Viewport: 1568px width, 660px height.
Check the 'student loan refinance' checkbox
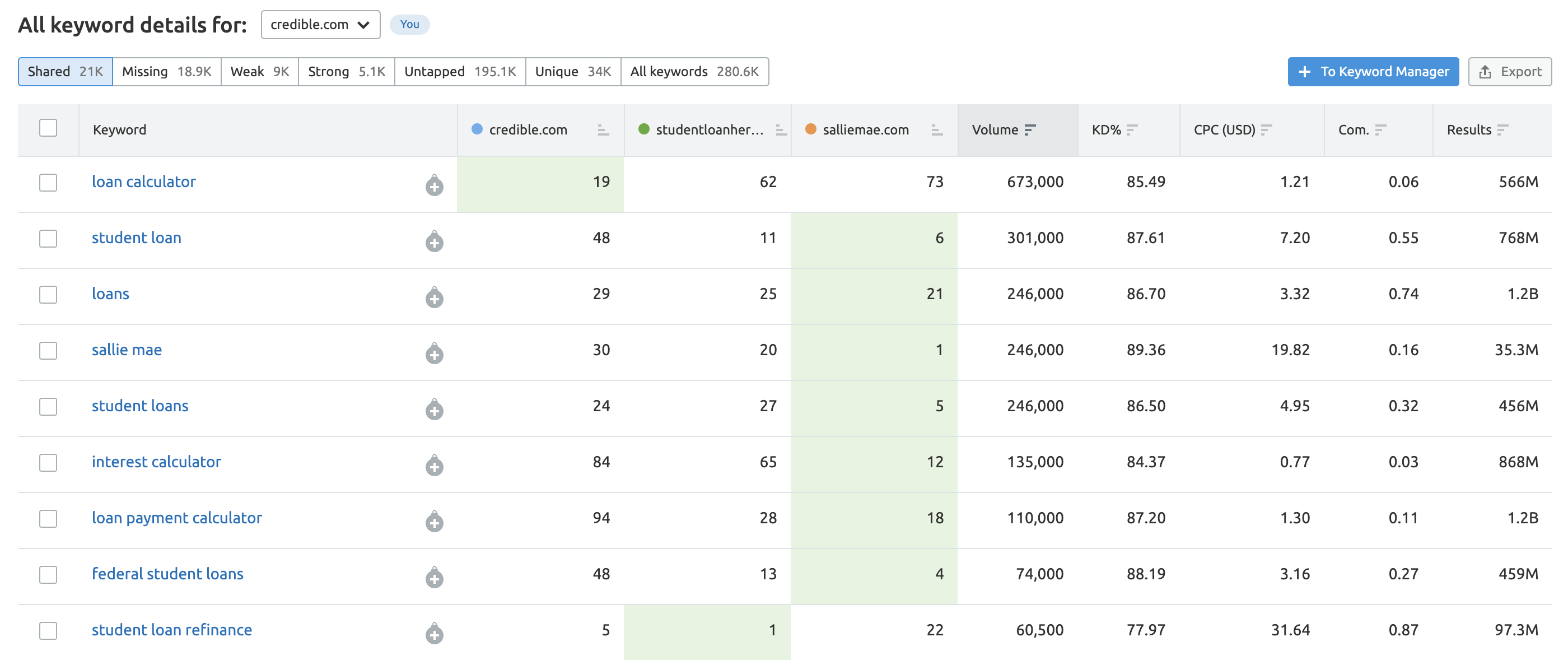(x=48, y=631)
